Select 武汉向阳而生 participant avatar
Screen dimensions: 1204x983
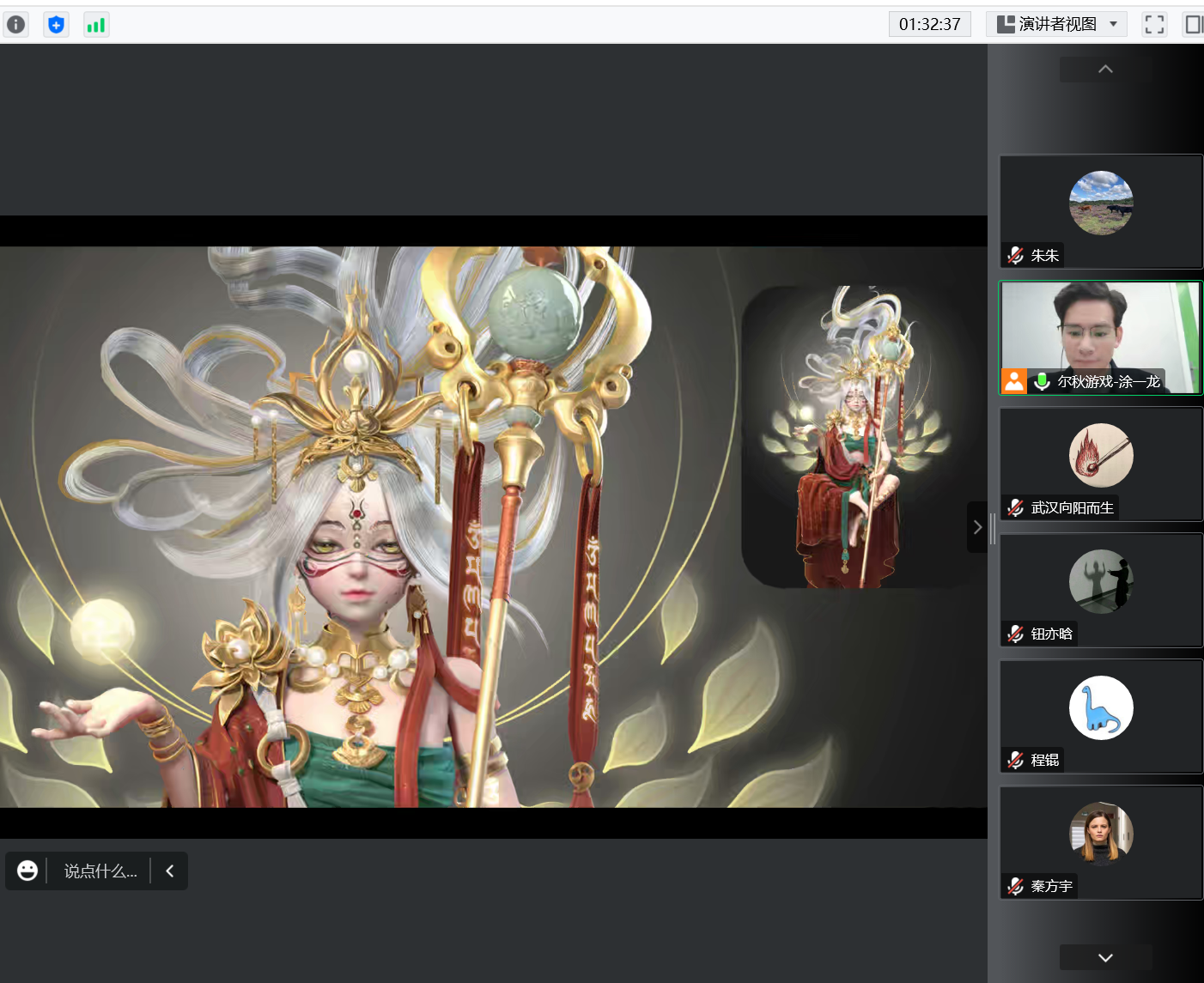click(x=1101, y=455)
